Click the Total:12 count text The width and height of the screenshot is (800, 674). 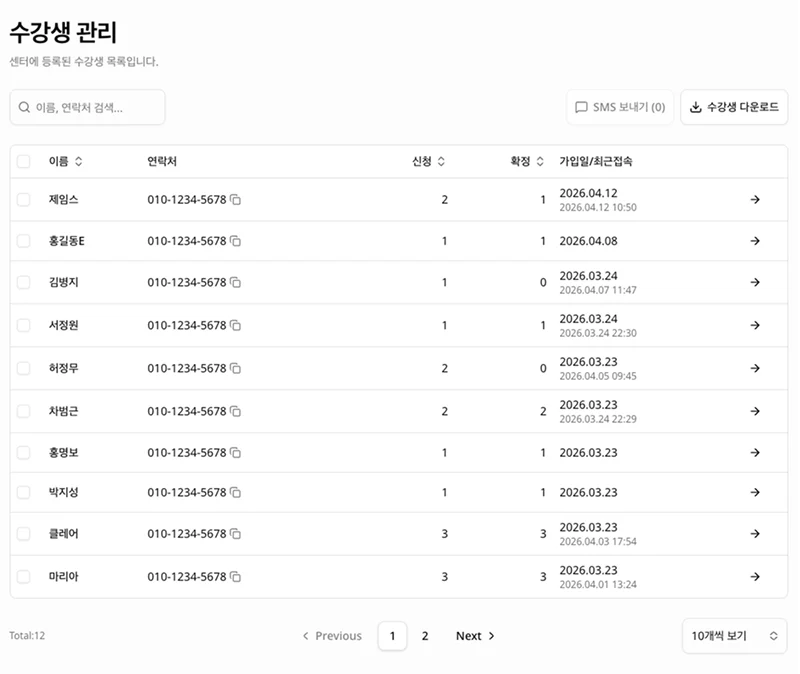point(27,636)
